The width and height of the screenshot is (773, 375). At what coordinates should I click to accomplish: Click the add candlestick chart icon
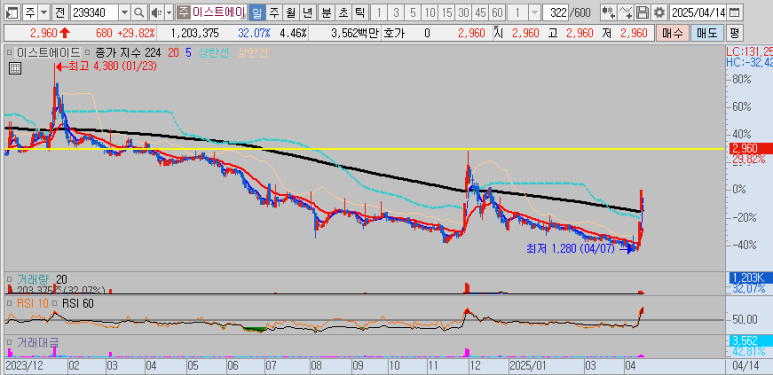[608, 12]
